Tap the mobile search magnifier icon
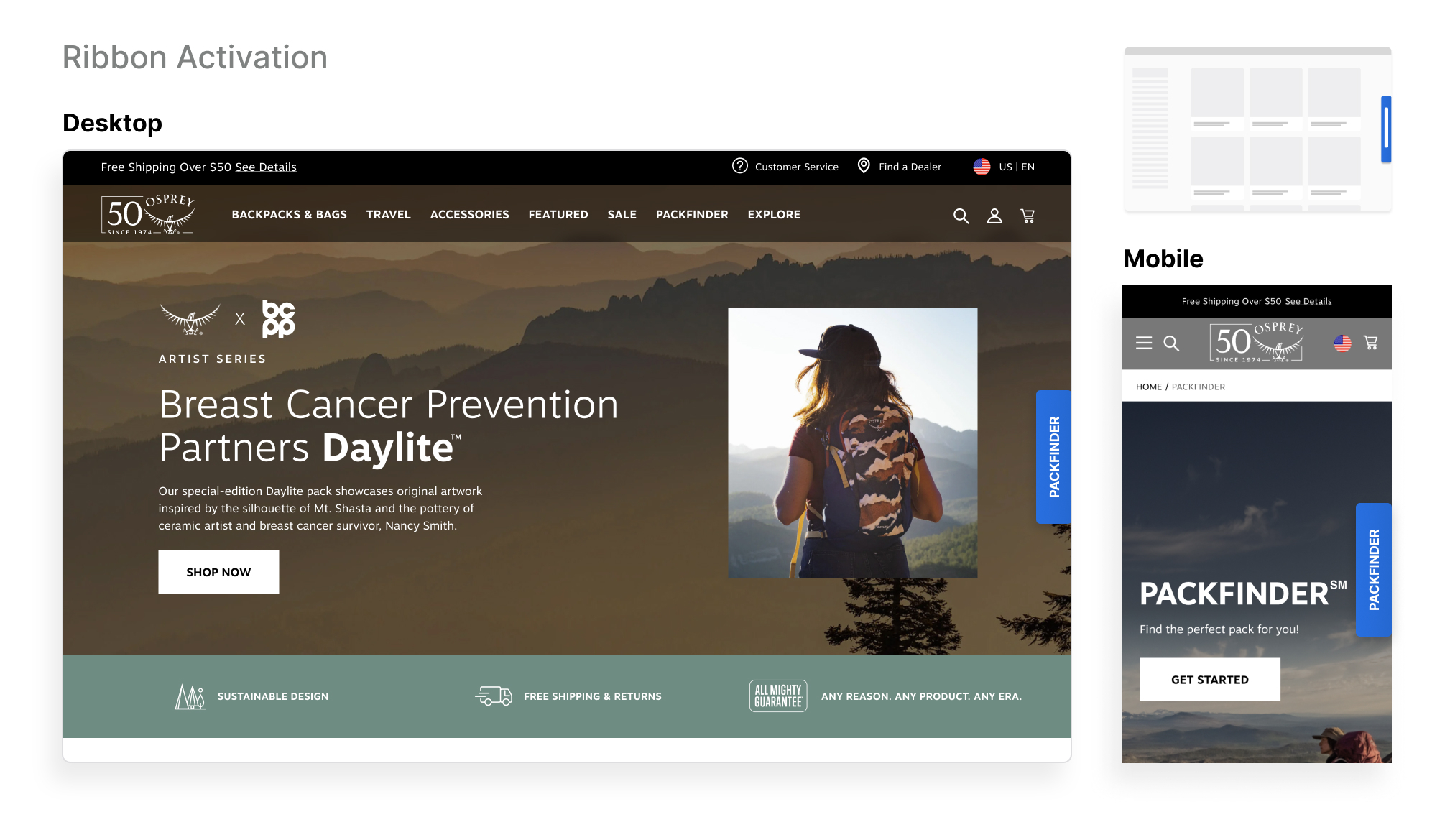This screenshot has width=1450, height=840. coord(1171,343)
